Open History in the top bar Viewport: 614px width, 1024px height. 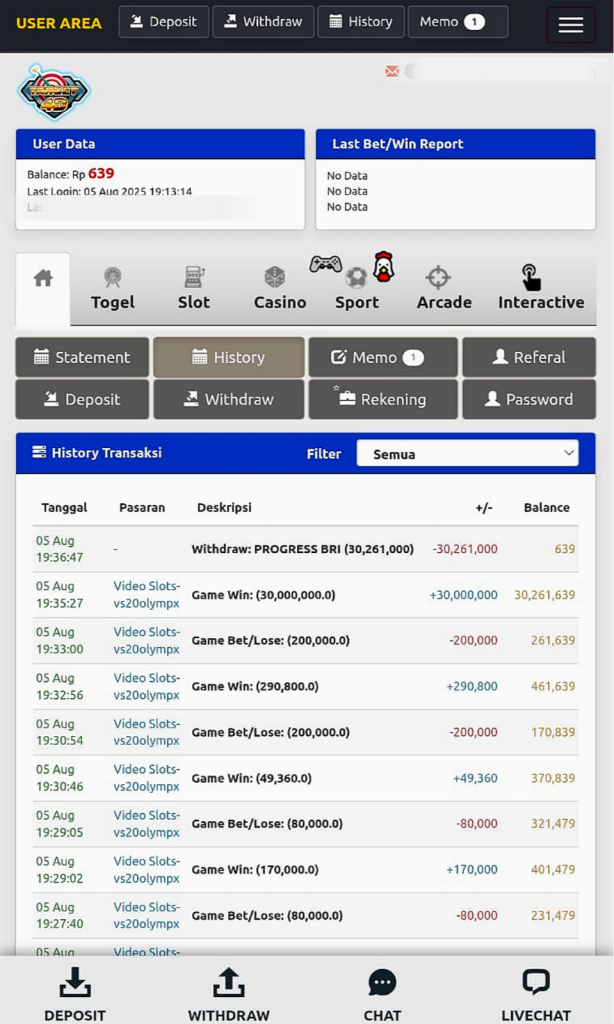click(x=361, y=22)
